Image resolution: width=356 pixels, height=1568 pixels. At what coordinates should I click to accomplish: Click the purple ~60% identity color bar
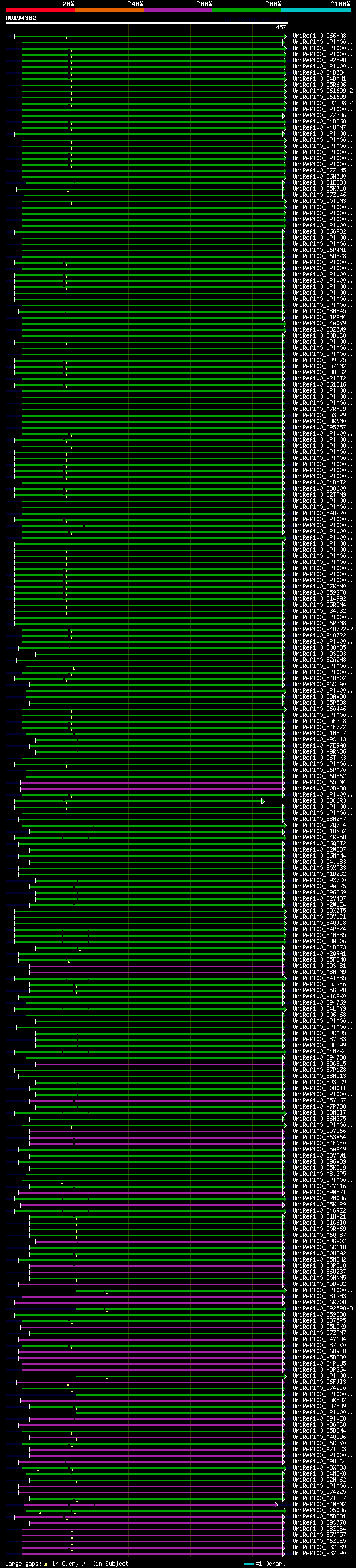click(x=177, y=10)
